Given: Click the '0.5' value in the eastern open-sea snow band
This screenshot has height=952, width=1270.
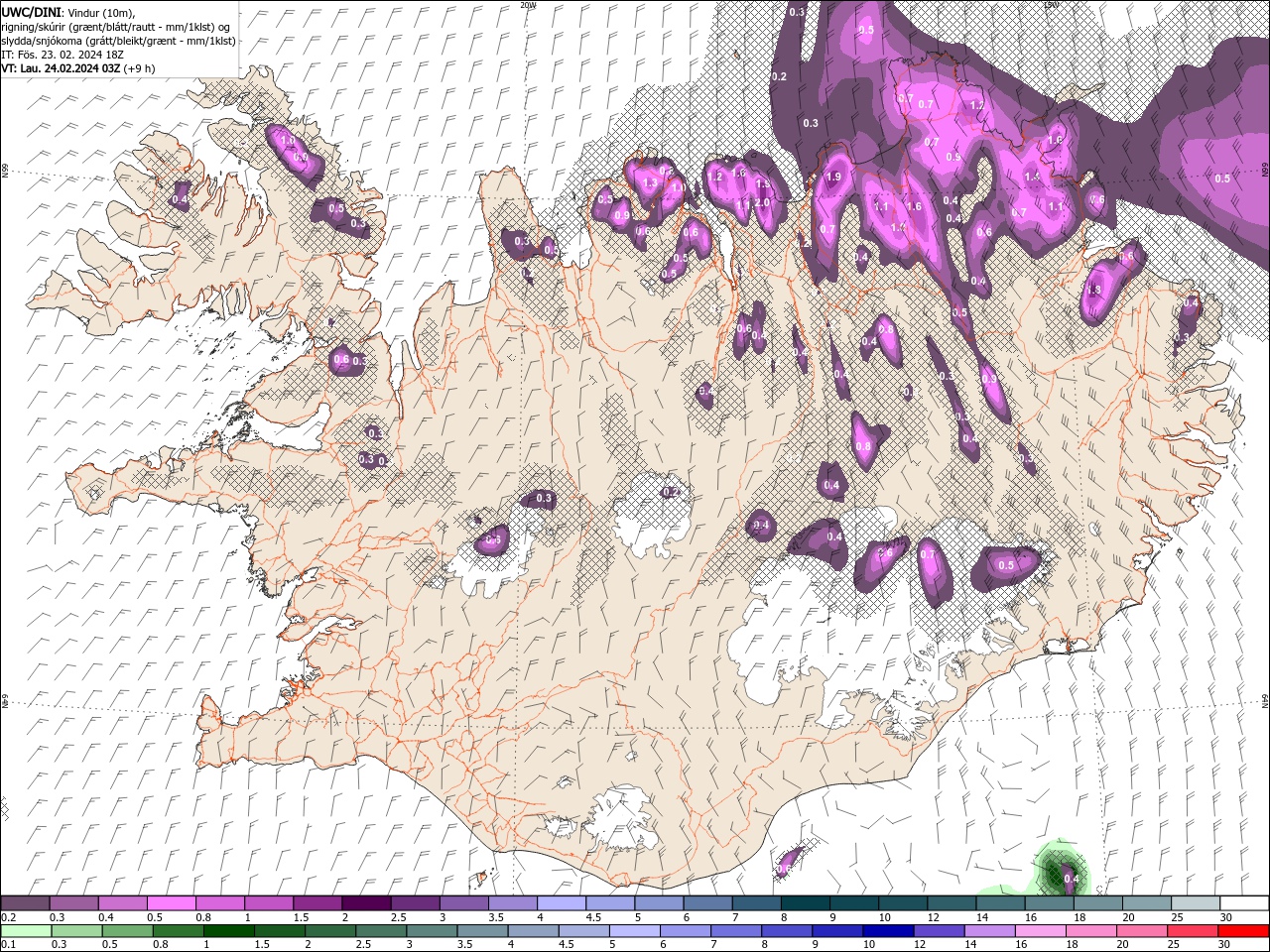Looking at the screenshot, I should pyautogui.click(x=1222, y=178).
